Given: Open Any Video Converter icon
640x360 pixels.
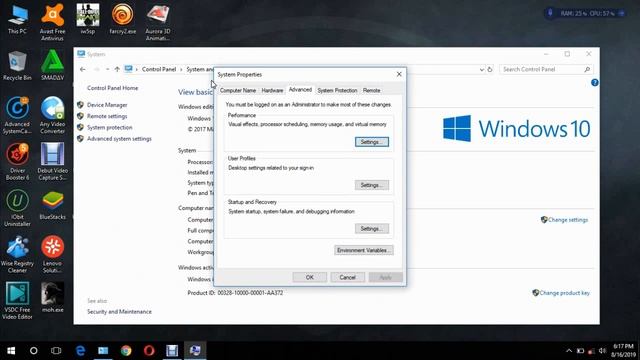Looking at the screenshot, I should [52, 115].
